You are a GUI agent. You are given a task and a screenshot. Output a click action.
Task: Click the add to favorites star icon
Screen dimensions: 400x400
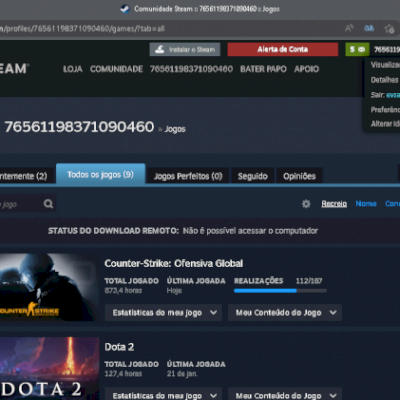pyautogui.click(x=389, y=29)
